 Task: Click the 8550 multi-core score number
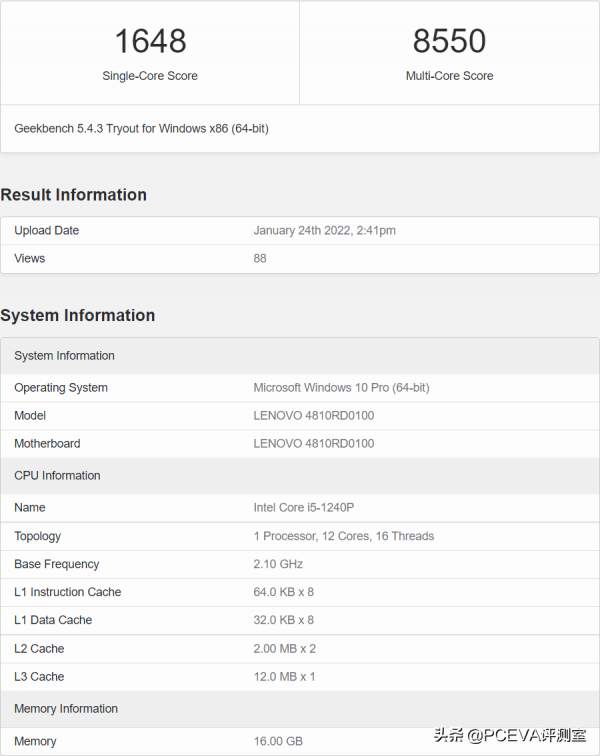pos(449,41)
